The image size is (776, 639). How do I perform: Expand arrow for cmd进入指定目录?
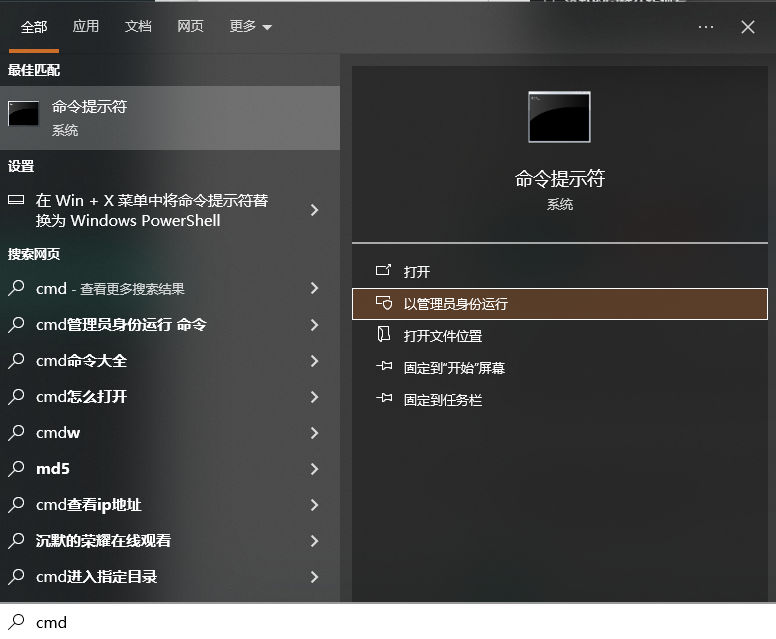[x=314, y=577]
